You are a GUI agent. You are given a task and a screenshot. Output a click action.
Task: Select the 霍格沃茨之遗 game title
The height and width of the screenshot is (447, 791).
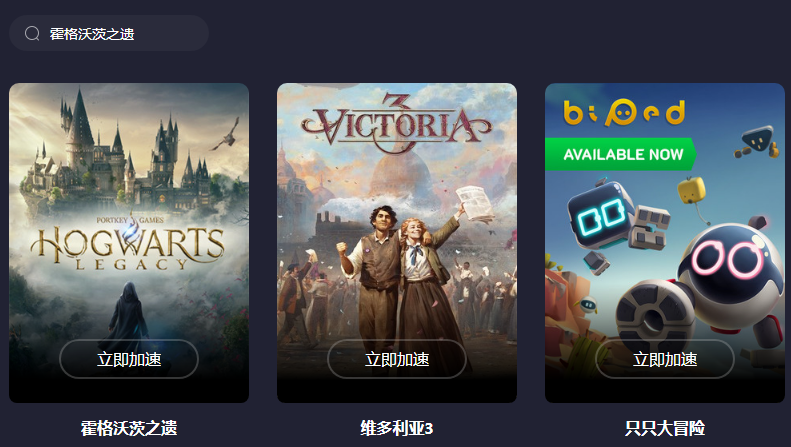click(129, 428)
